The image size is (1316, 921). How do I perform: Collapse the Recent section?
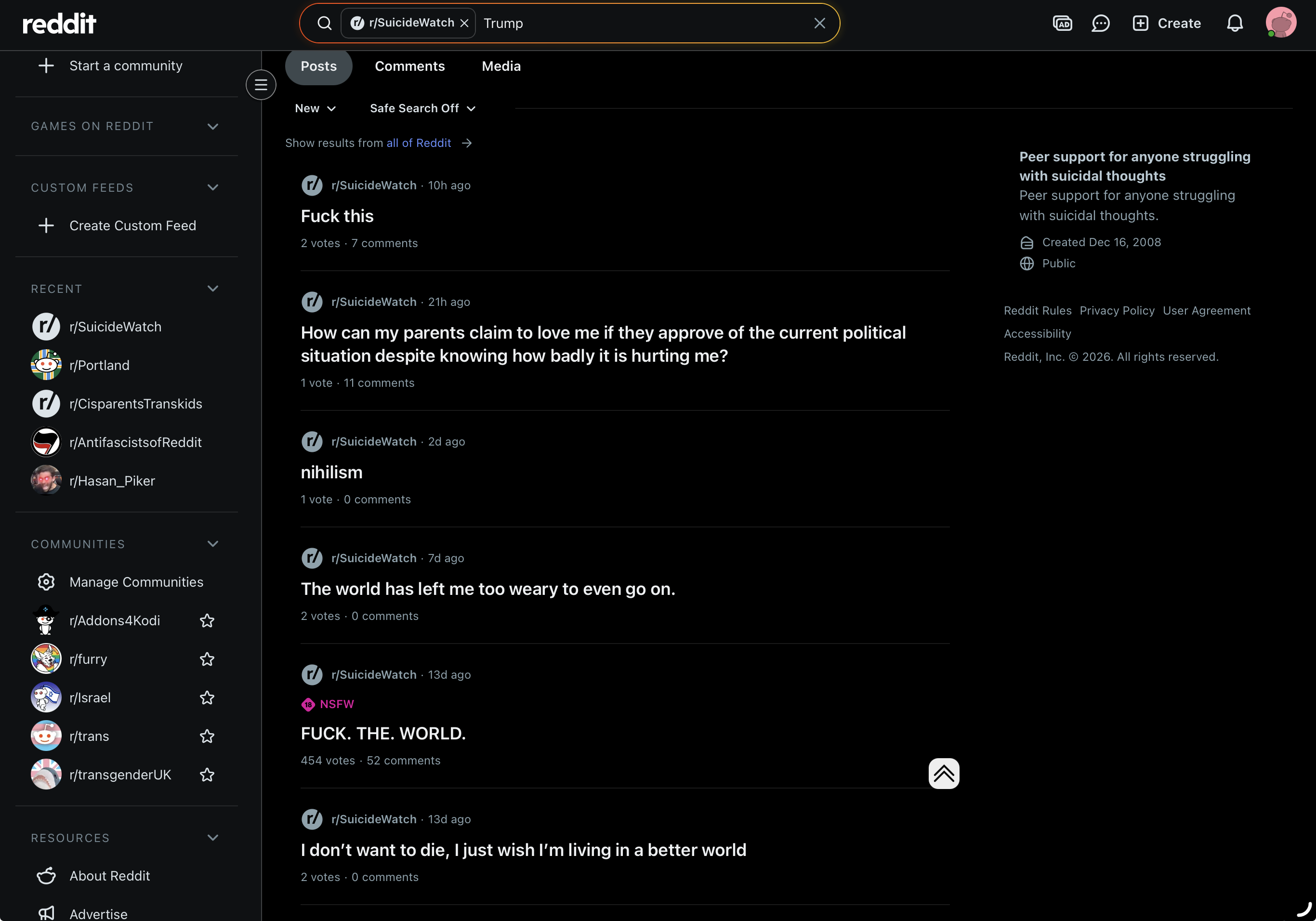pos(212,289)
